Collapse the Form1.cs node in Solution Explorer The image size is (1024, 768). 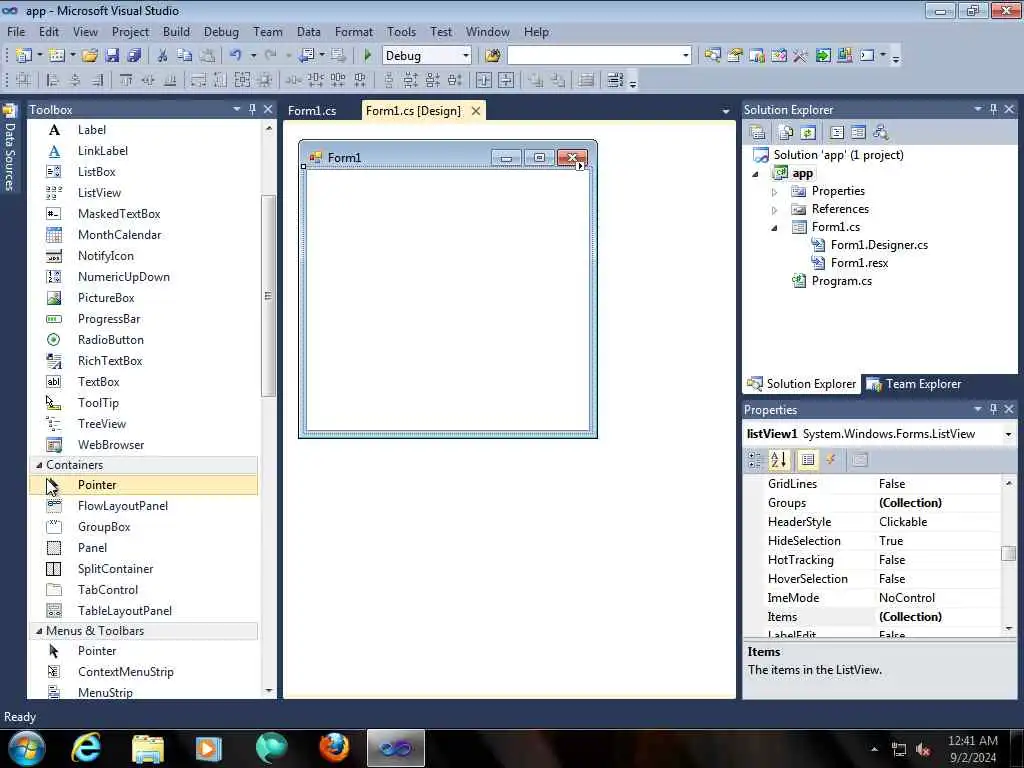tap(775, 228)
